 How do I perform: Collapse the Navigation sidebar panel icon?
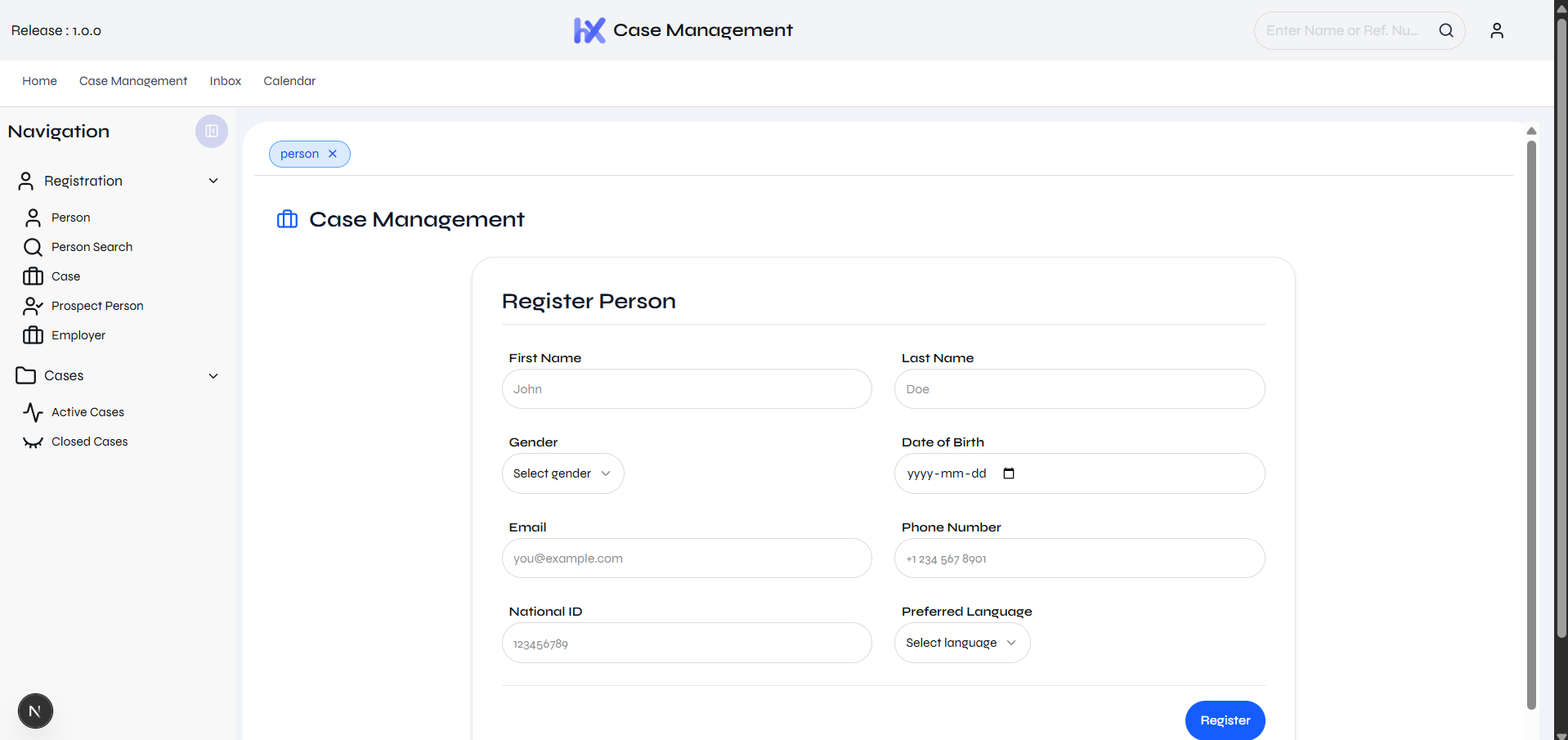(211, 131)
